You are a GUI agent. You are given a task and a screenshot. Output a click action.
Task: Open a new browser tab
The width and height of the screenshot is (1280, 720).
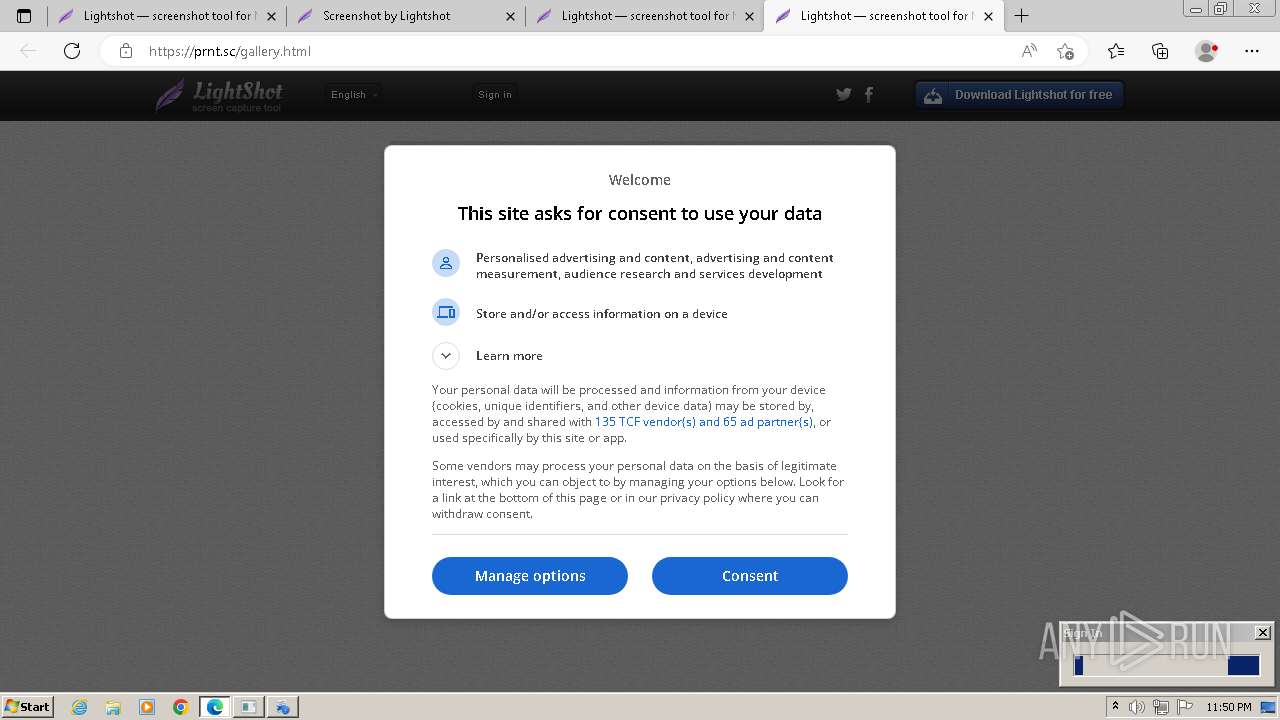point(1021,16)
